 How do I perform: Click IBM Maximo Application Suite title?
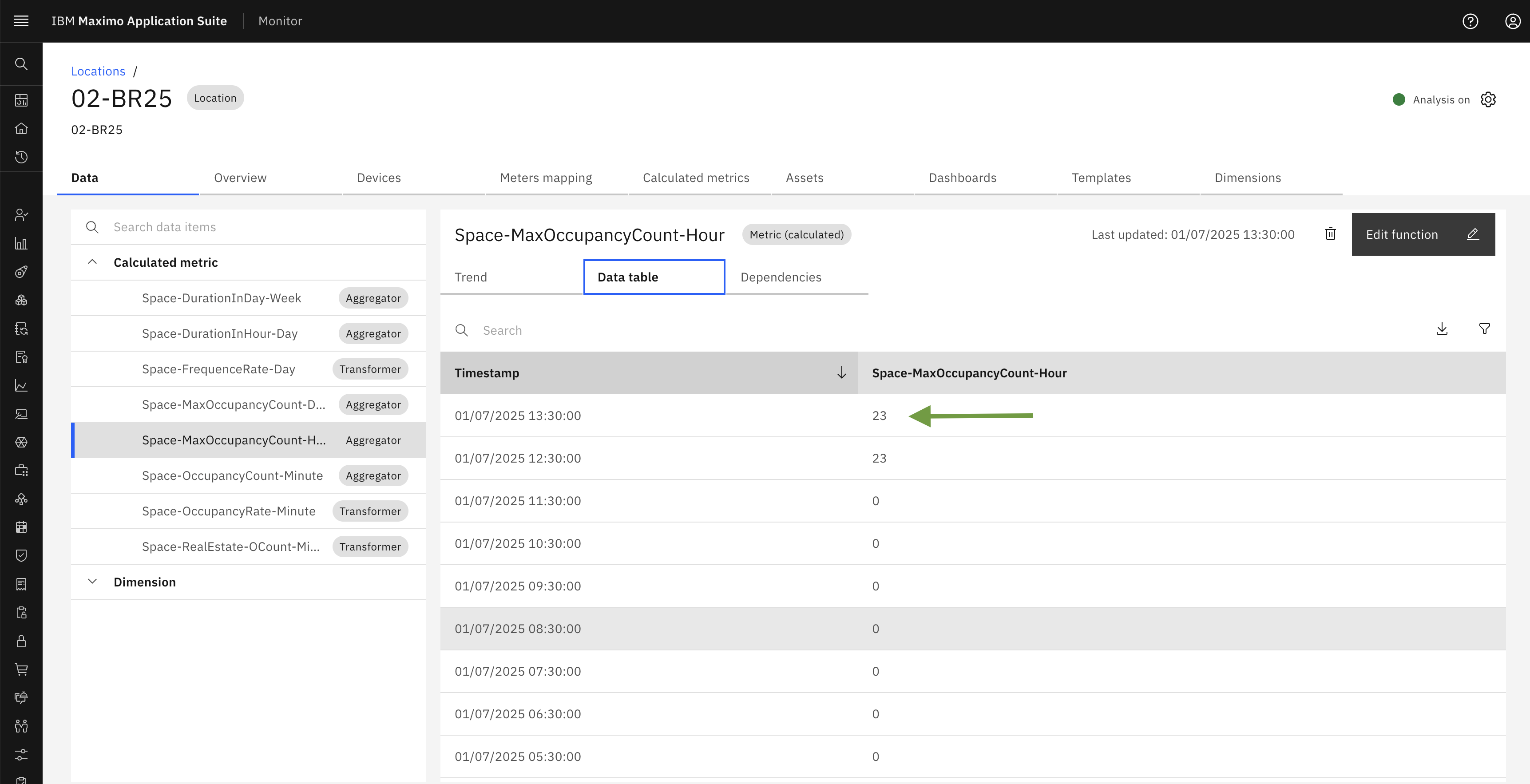139,21
